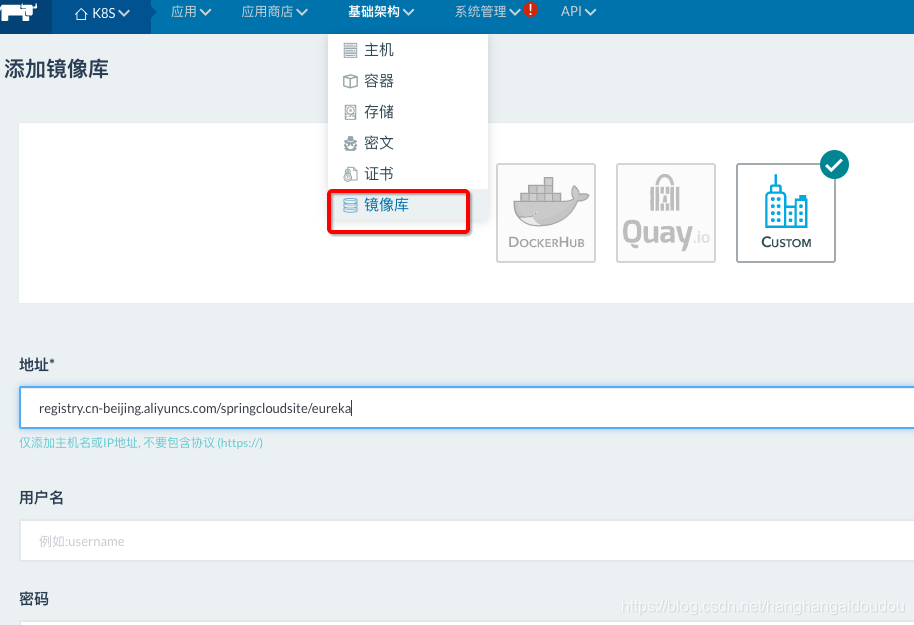
Task: Select the Quay.io registry card
Action: coord(666,213)
